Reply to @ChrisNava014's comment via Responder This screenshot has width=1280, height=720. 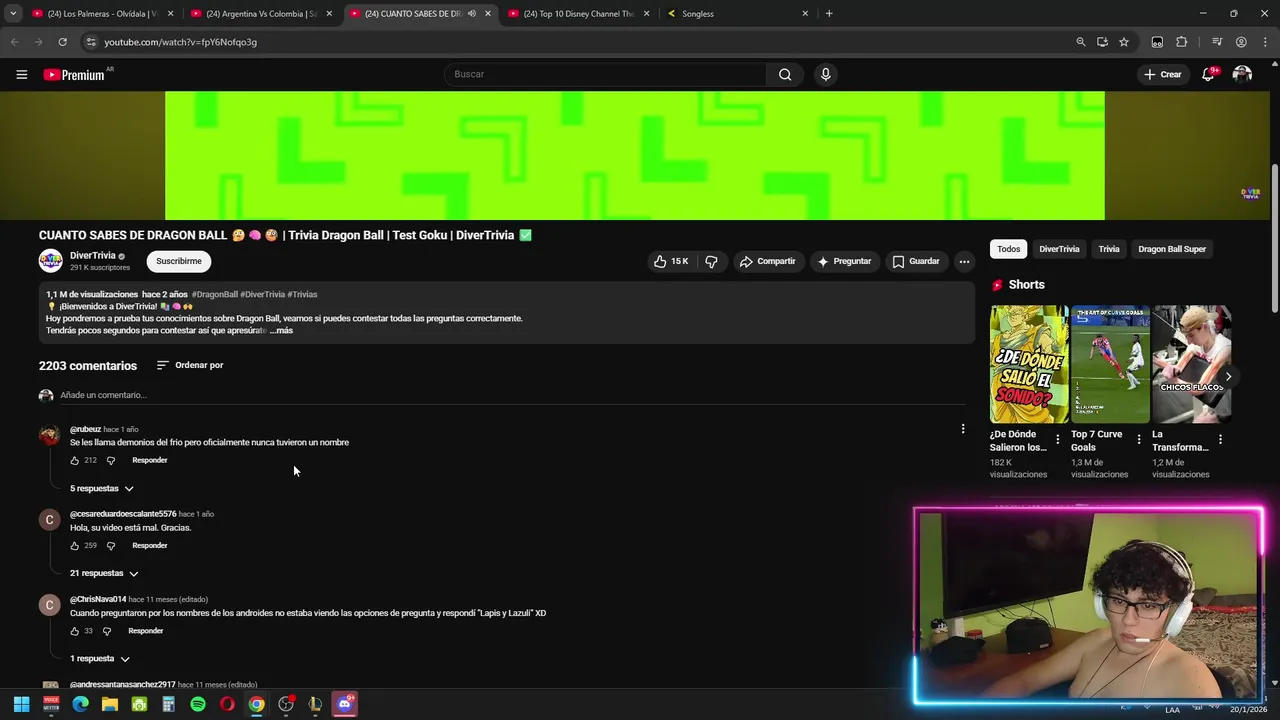(146, 631)
